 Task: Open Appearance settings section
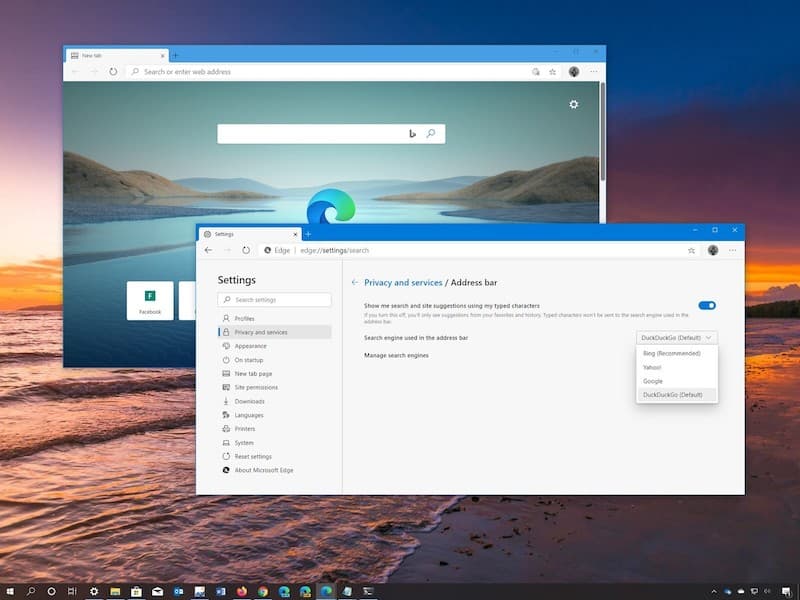250,346
